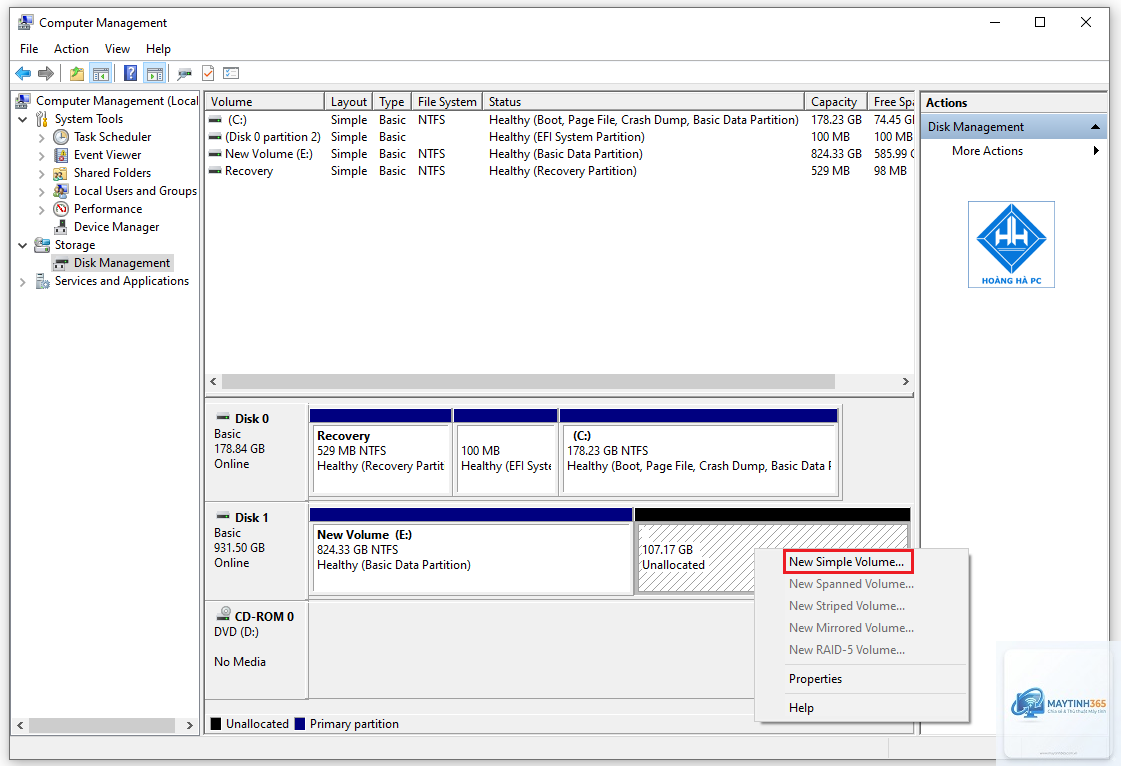The image size is (1121, 766).
Task: Click console tree scrollbar right arrow
Action: pos(189,725)
